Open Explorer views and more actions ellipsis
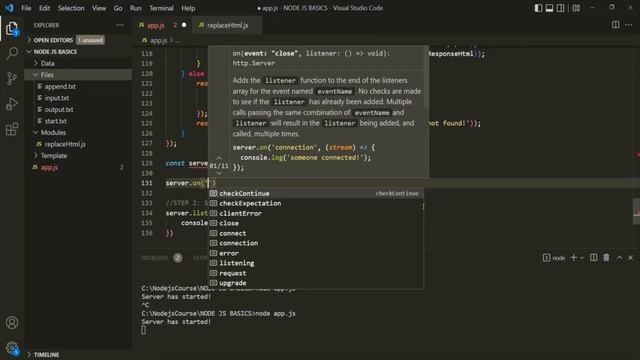The image size is (640, 360). tap(120, 25)
